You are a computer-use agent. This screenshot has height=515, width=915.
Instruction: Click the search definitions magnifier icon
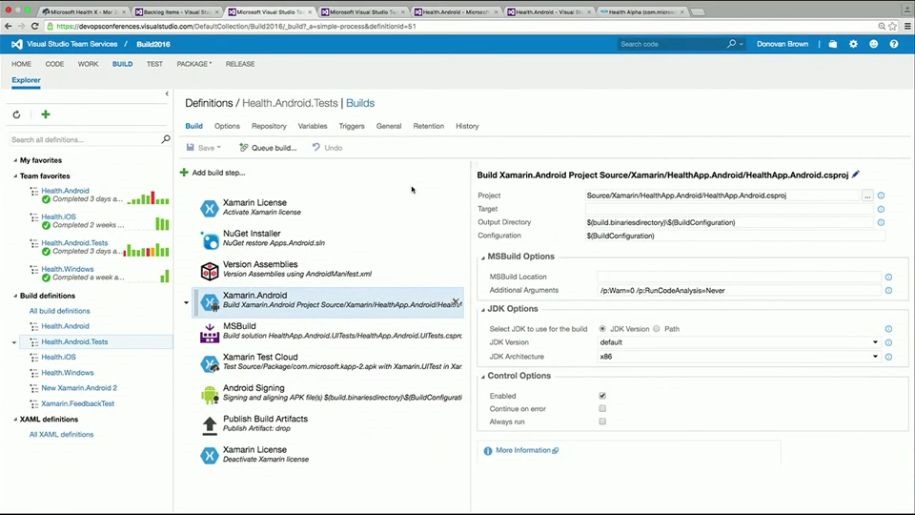(x=166, y=139)
